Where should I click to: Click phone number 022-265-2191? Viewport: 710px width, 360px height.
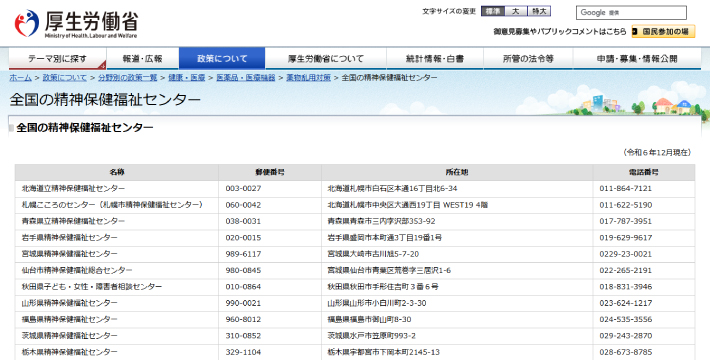click(625, 270)
